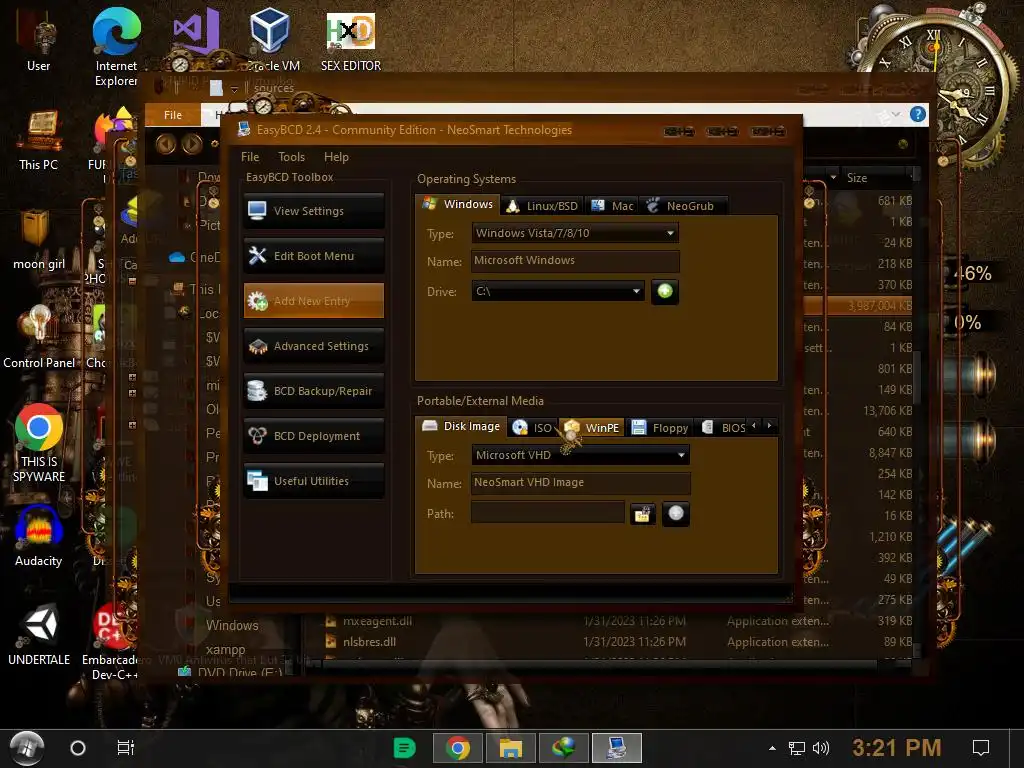The image size is (1024, 768).
Task: Open File Explorer from the taskbar
Action: (511, 748)
